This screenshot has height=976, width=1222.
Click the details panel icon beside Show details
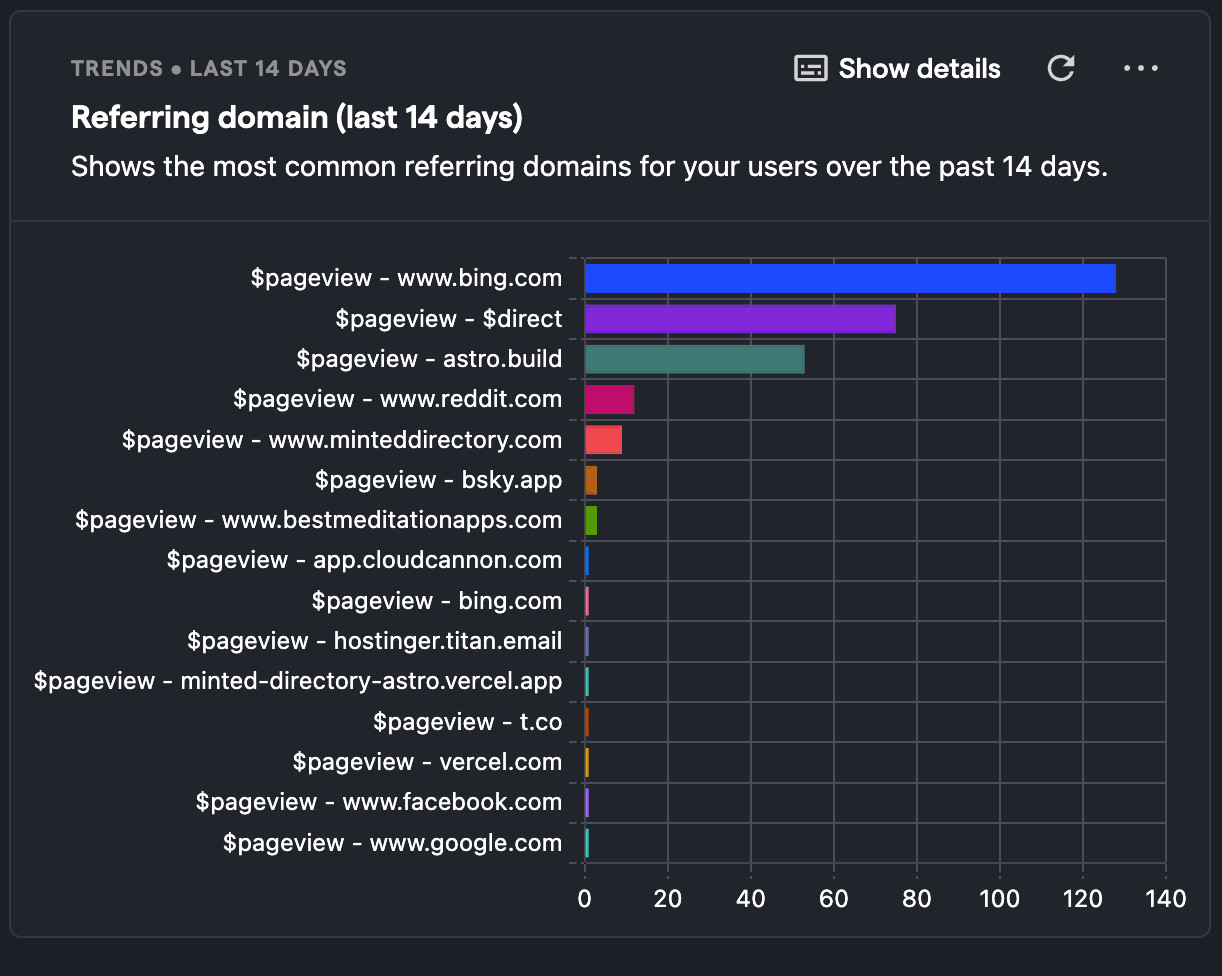point(811,68)
